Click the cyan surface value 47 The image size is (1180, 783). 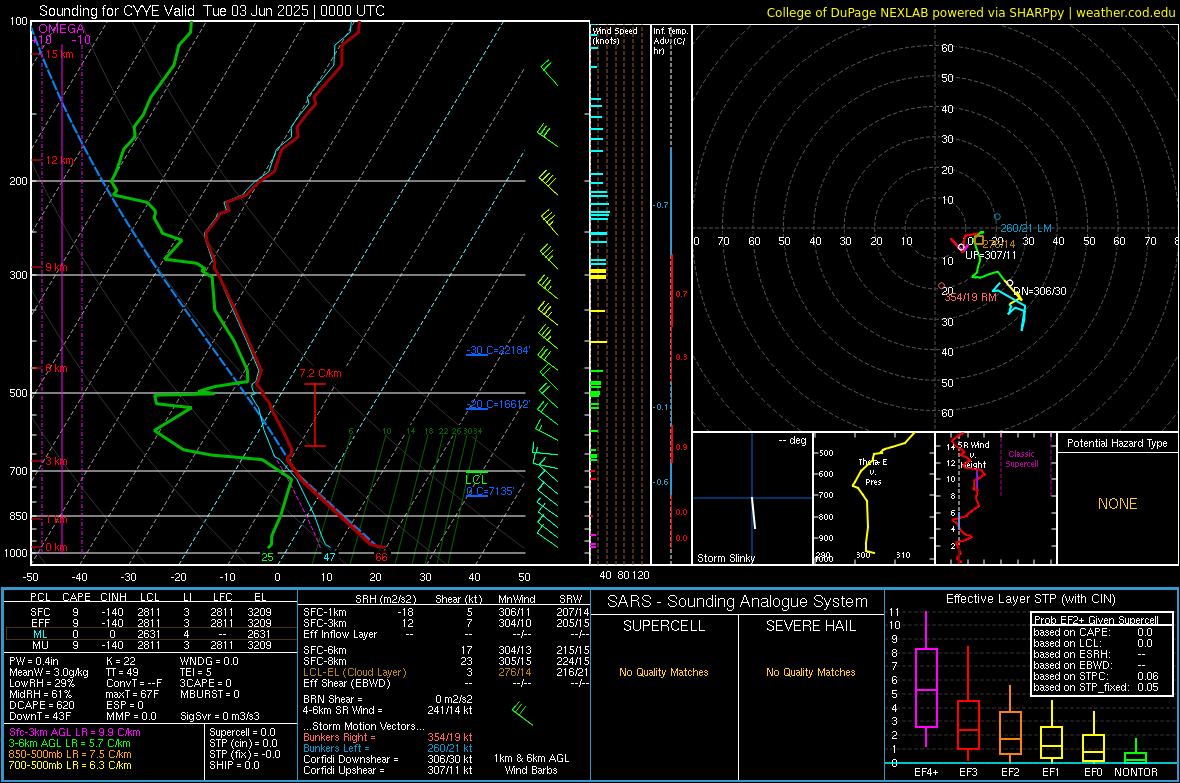329,557
